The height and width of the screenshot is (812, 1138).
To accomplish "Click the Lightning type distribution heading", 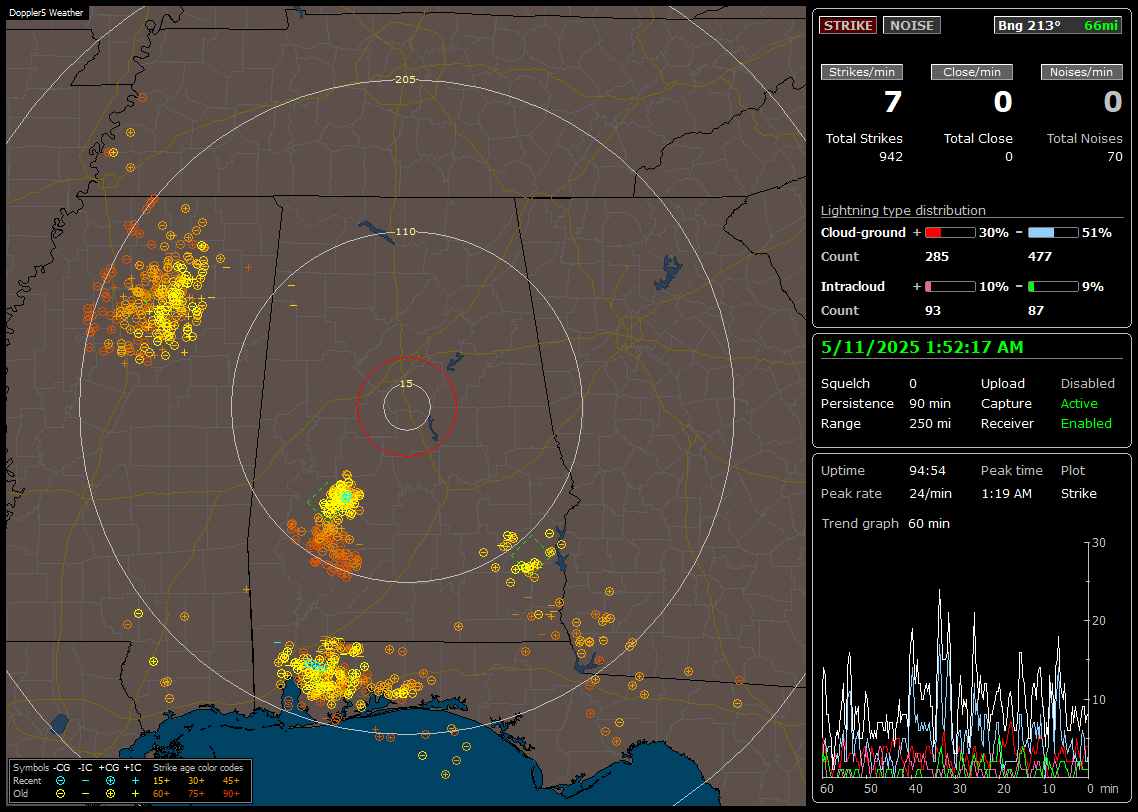I will pyautogui.click(x=903, y=210).
